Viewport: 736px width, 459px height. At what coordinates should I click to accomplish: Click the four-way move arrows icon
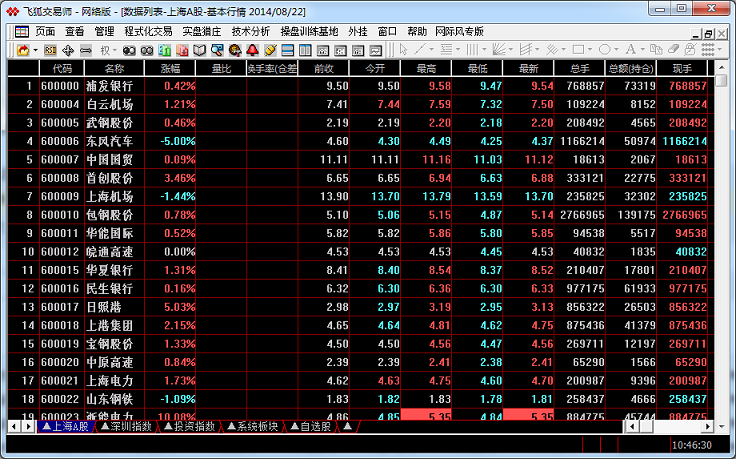pos(68,49)
